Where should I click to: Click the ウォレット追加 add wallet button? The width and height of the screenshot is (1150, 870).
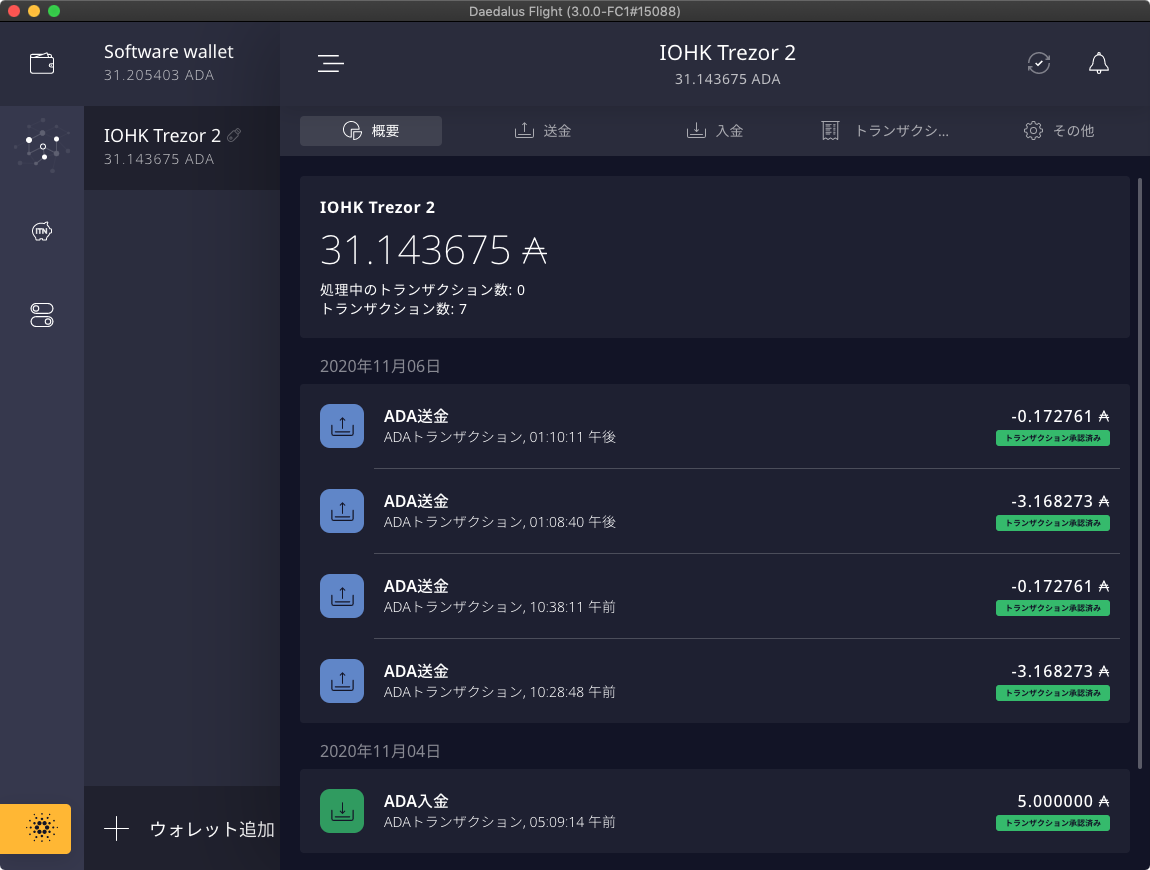(x=182, y=828)
